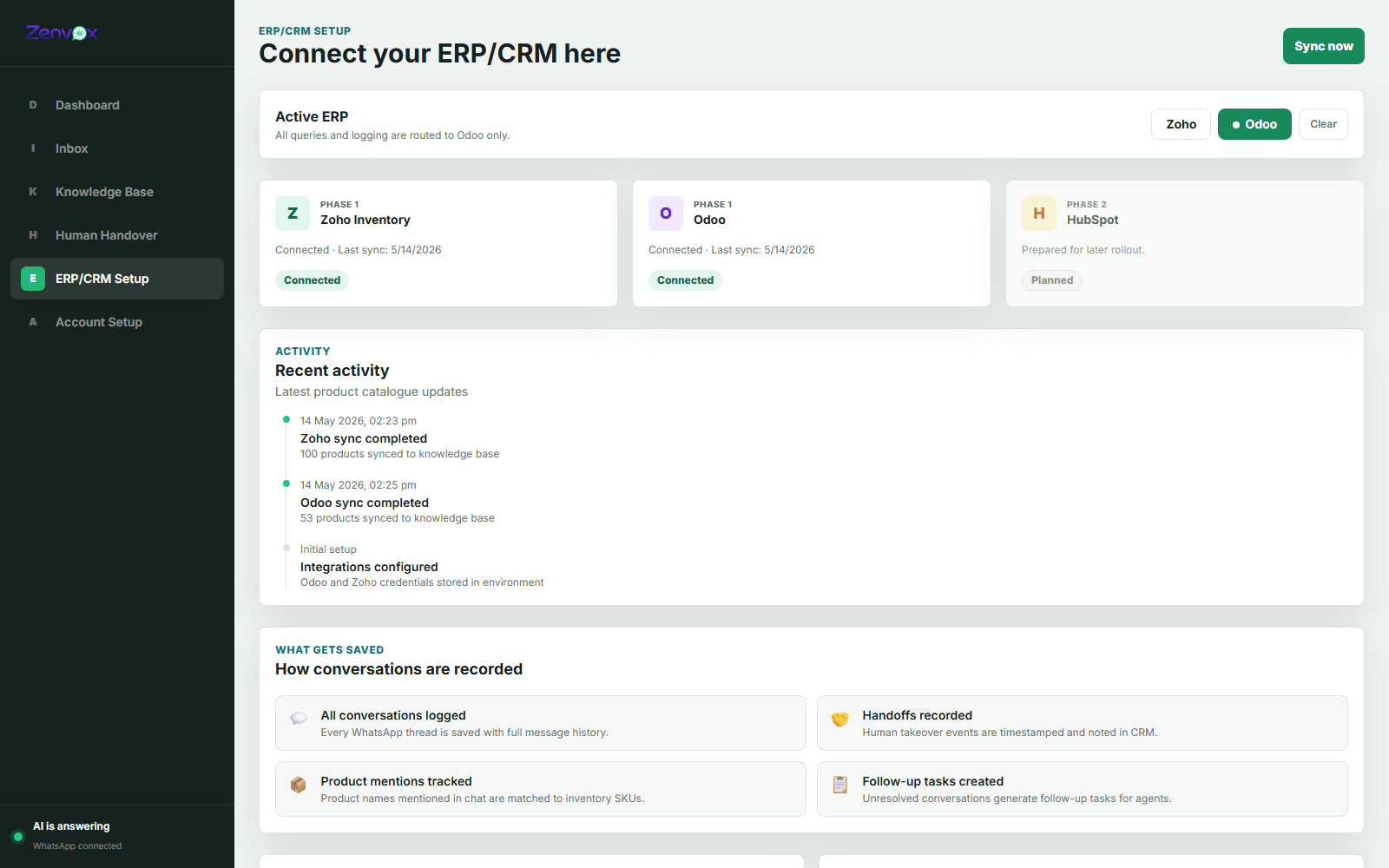The width and height of the screenshot is (1389, 868).
Task: Click the grey Initial setup timeline dot
Action: coord(286,548)
